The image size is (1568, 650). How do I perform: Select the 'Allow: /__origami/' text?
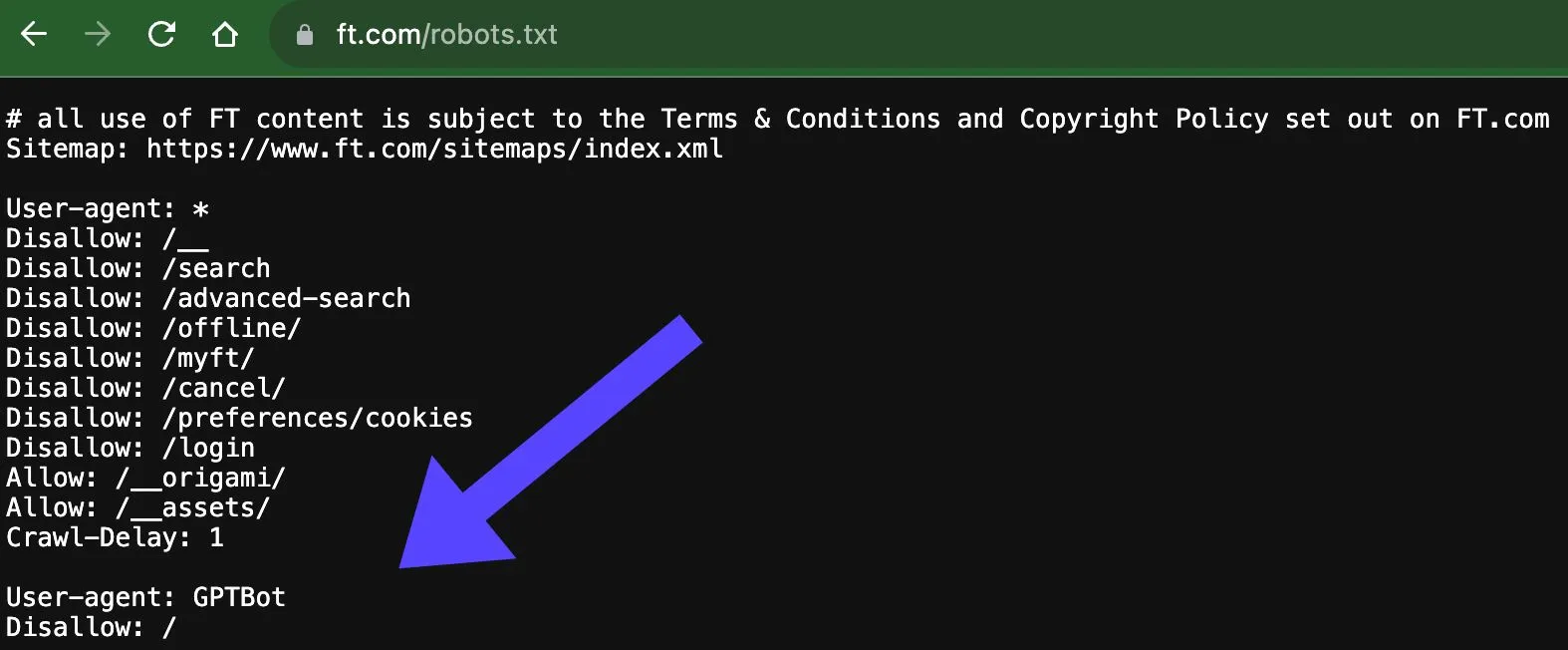point(145,478)
